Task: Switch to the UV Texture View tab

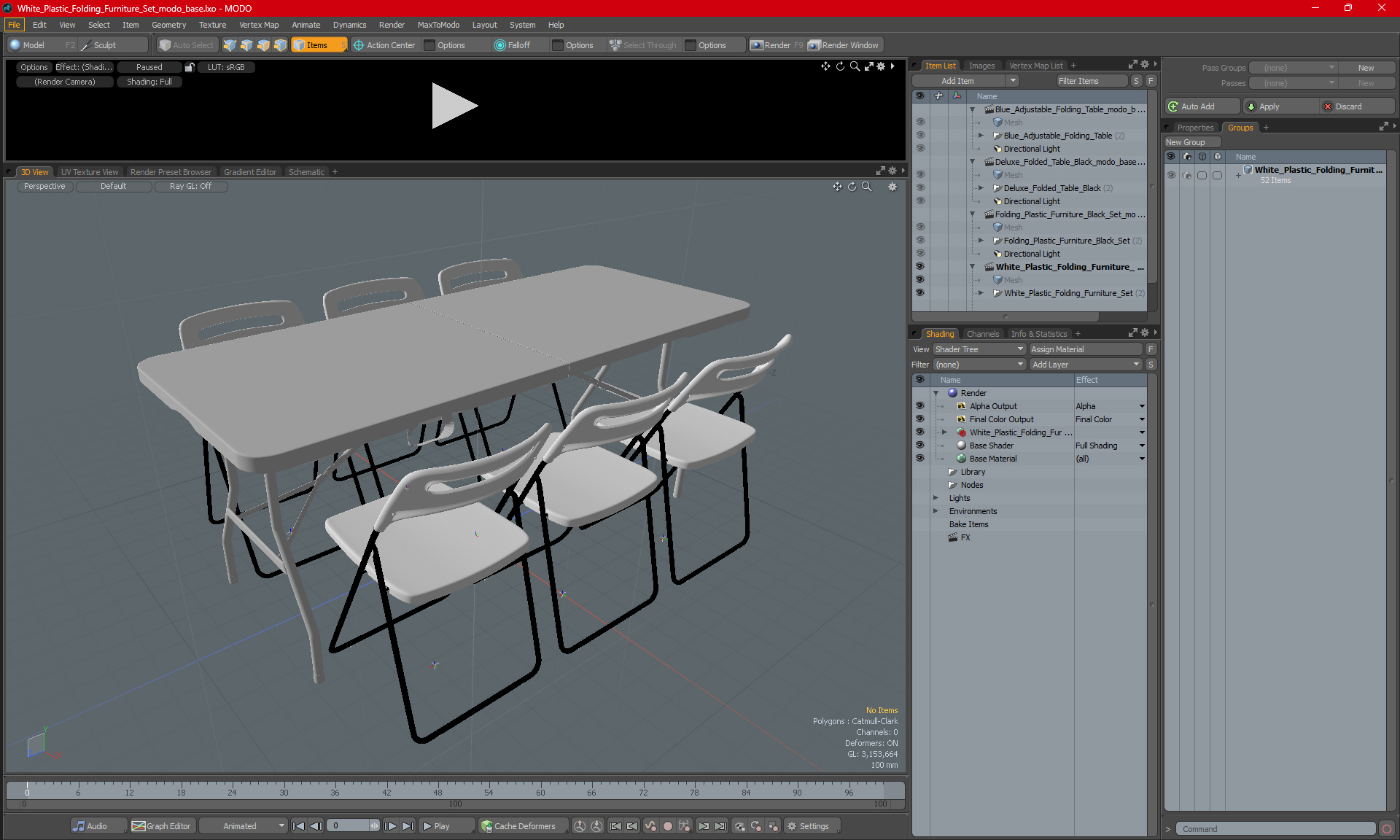Action: 89,172
